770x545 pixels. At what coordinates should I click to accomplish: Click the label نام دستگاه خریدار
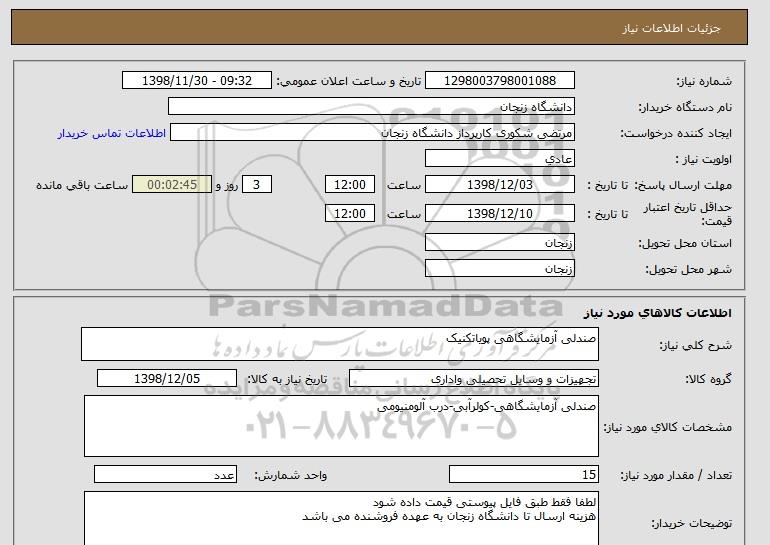(x=685, y=107)
